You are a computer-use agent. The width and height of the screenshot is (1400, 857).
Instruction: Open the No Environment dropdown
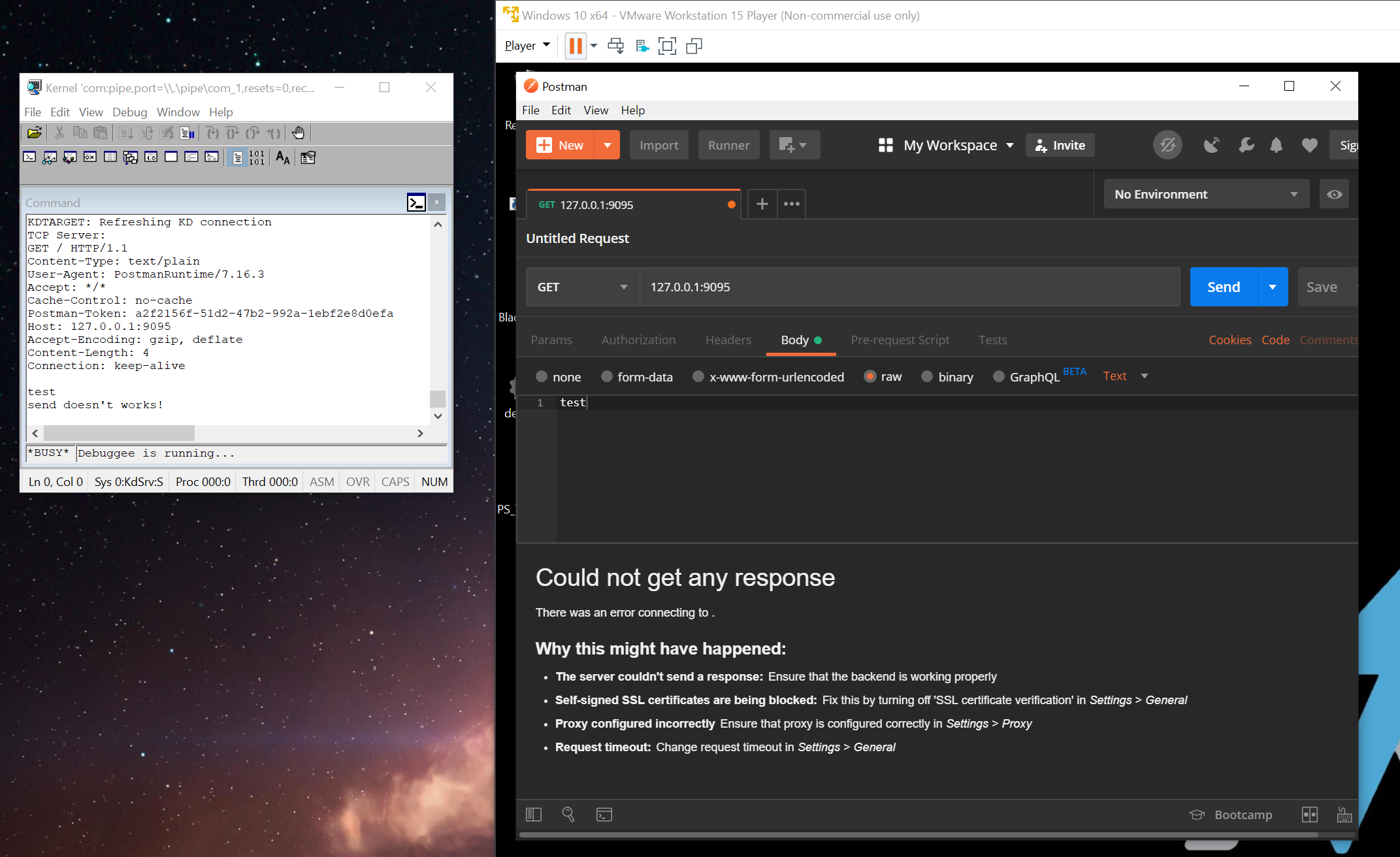pyautogui.click(x=1205, y=193)
